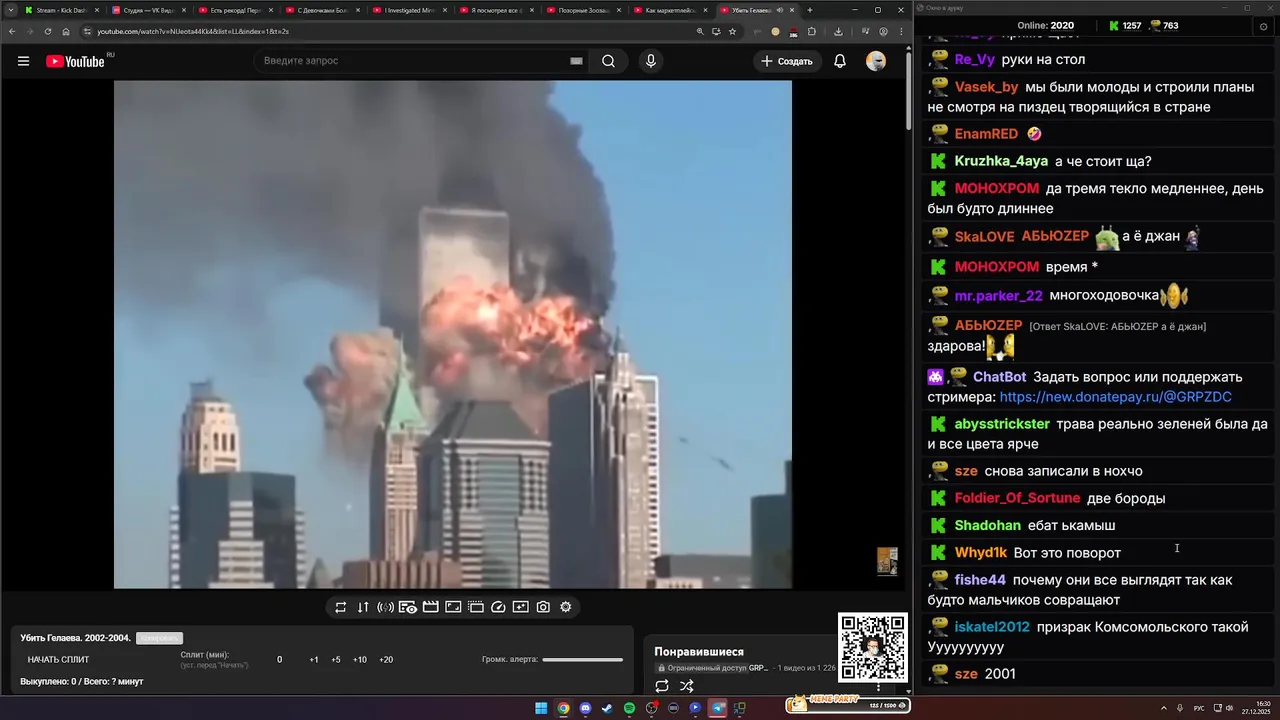This screenshot has height=720, width=1280.
Task: Click НАЧАТЬ СПЛИТ button
Action: 58,659
